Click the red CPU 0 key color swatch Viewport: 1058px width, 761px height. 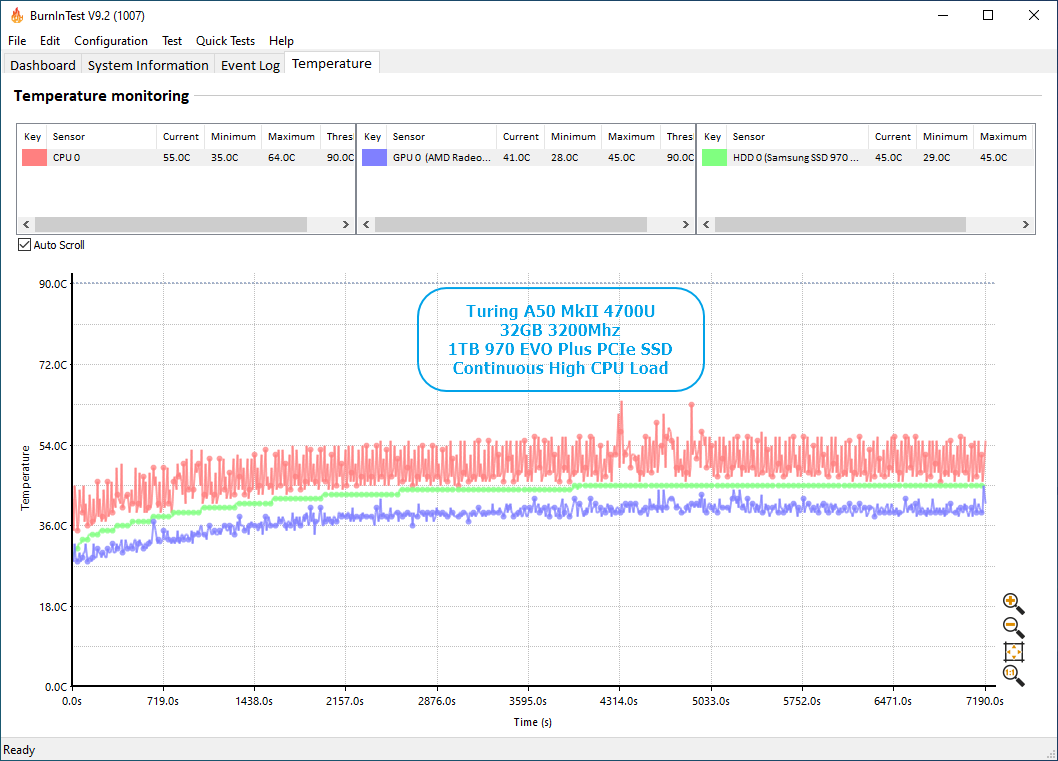pyautogui.click(x=34, y=157)
